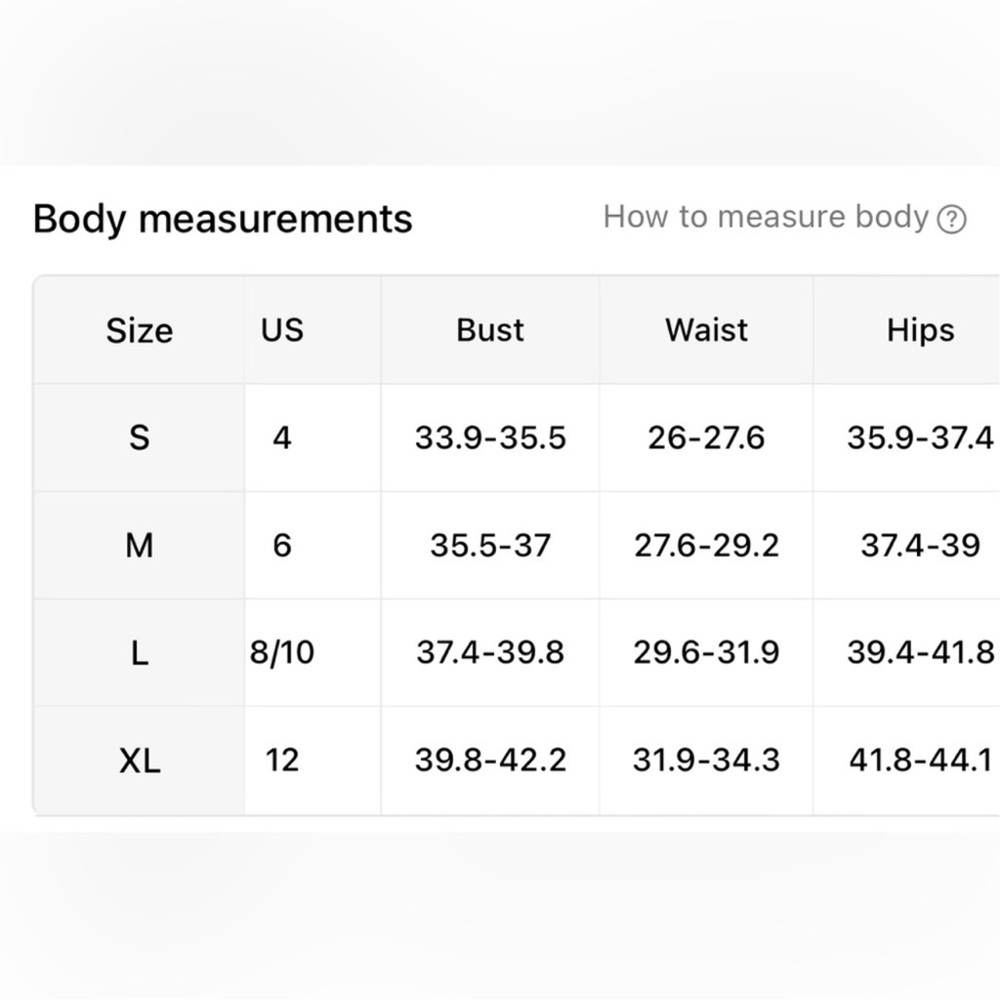The image size is (1000, 1000).
Task: Click waist value 29.6-31.9
Action: tap(706, 652)
